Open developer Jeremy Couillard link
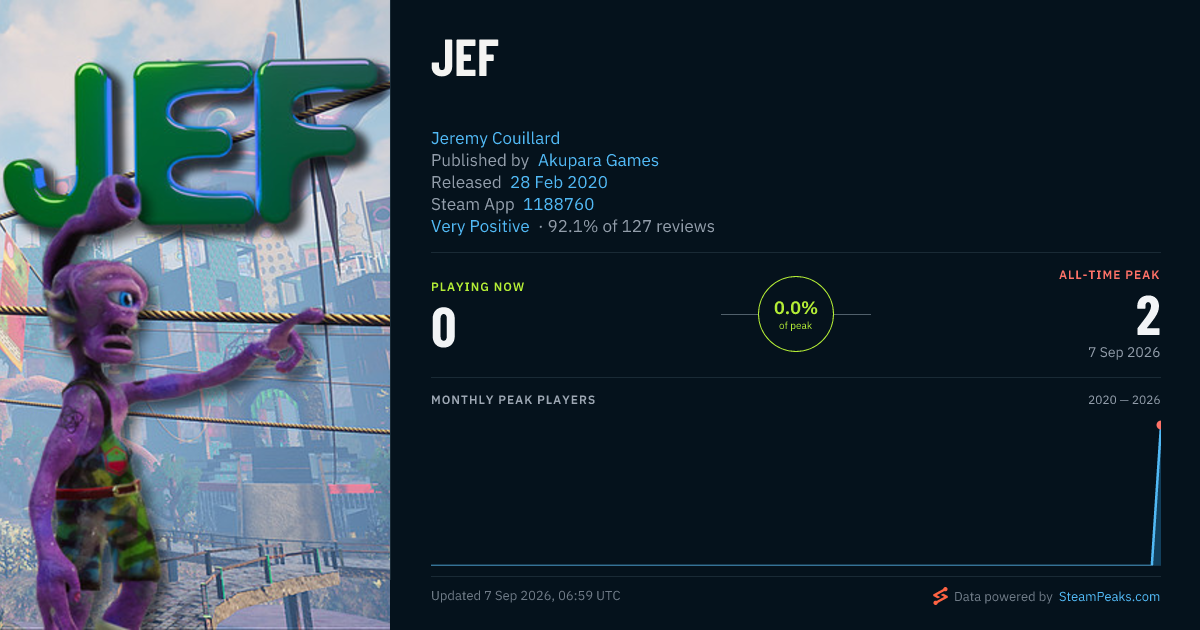The image size is (1200, 630). coord(495,138)
